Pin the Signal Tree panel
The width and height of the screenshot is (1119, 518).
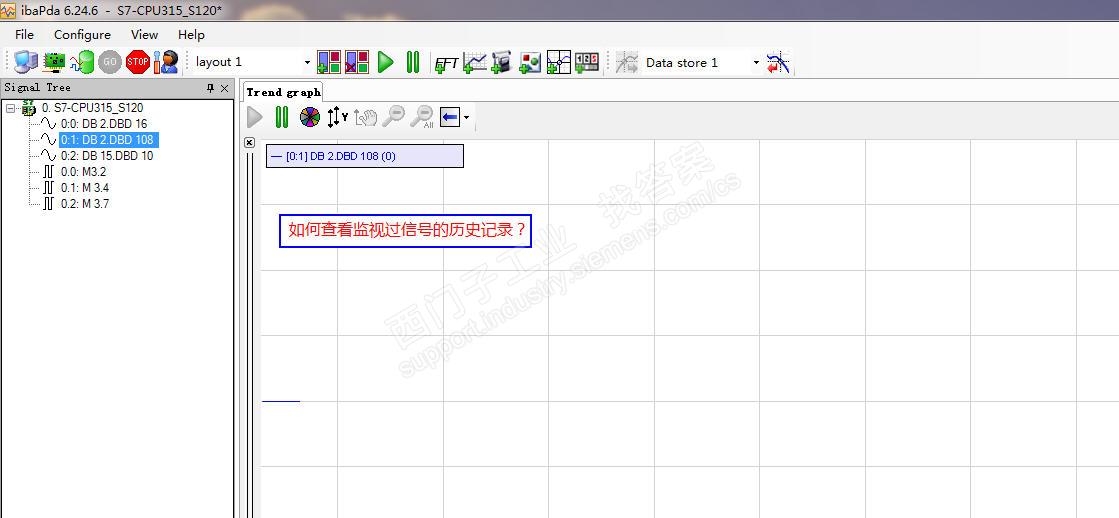pyautogui.click(x=211, y=88)
